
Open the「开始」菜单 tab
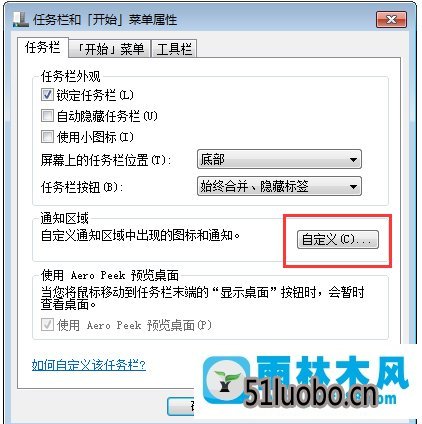(110, 49)
